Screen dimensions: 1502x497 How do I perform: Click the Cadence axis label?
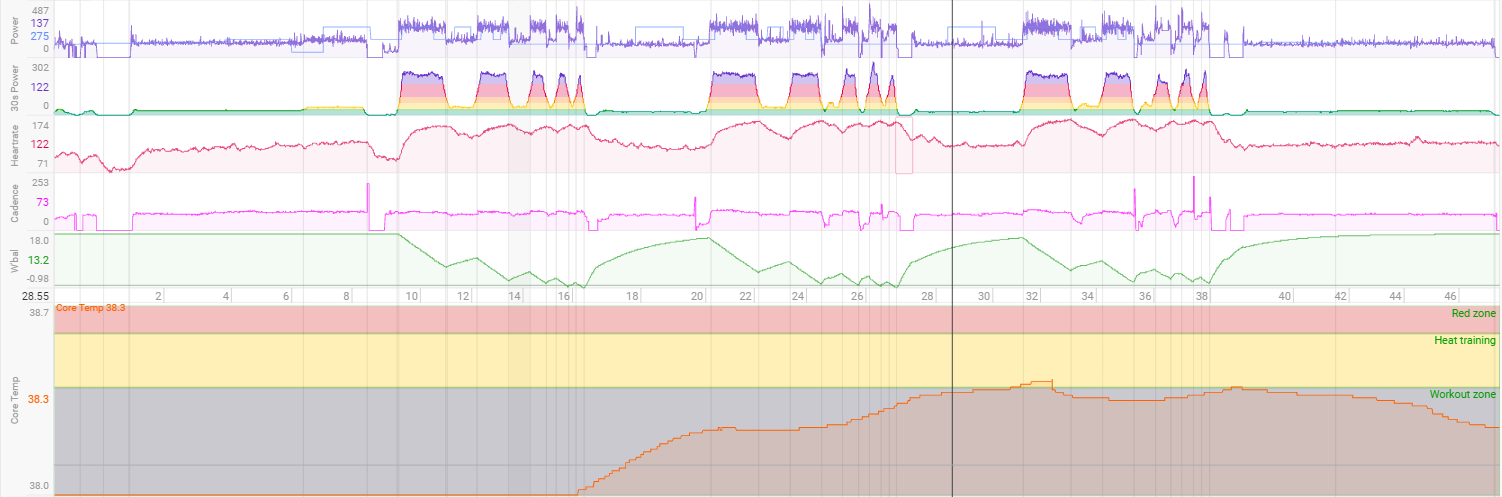coord(14,203)
